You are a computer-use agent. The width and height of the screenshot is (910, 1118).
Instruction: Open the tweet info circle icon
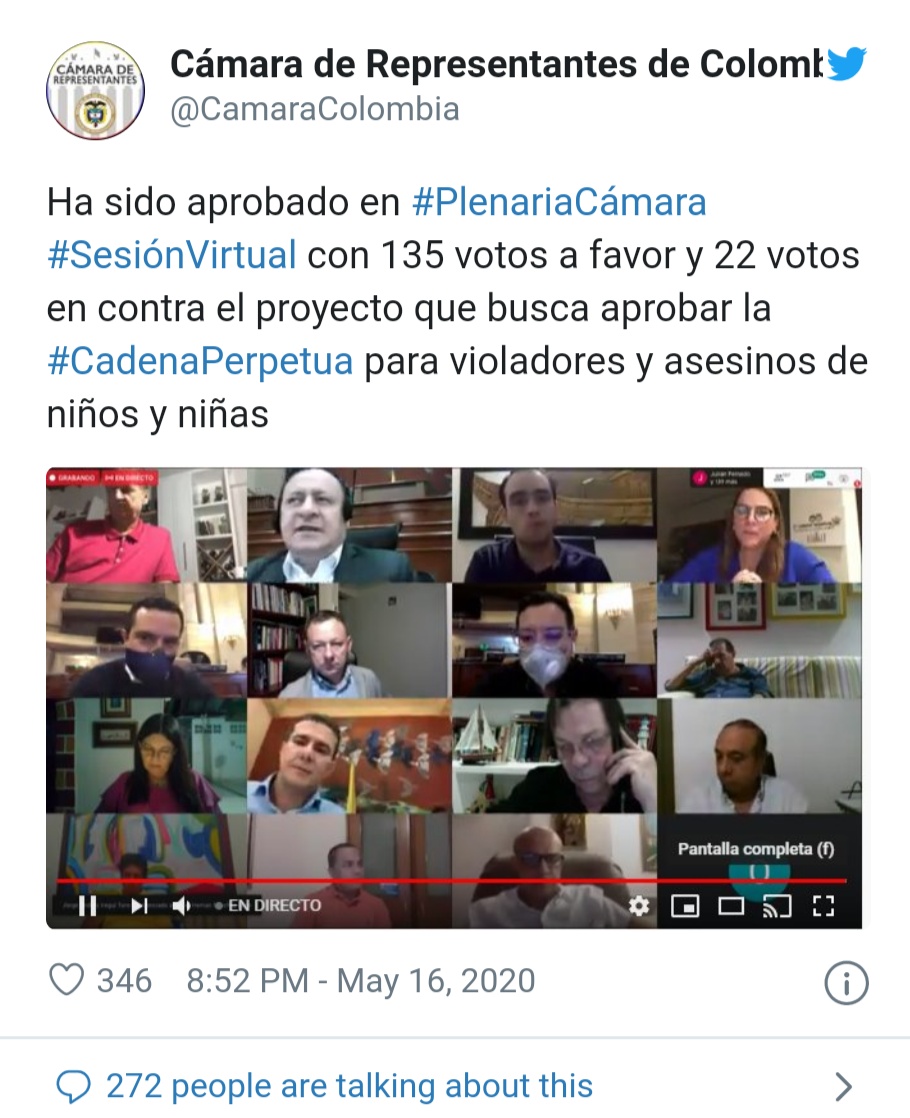pos(846,983)
